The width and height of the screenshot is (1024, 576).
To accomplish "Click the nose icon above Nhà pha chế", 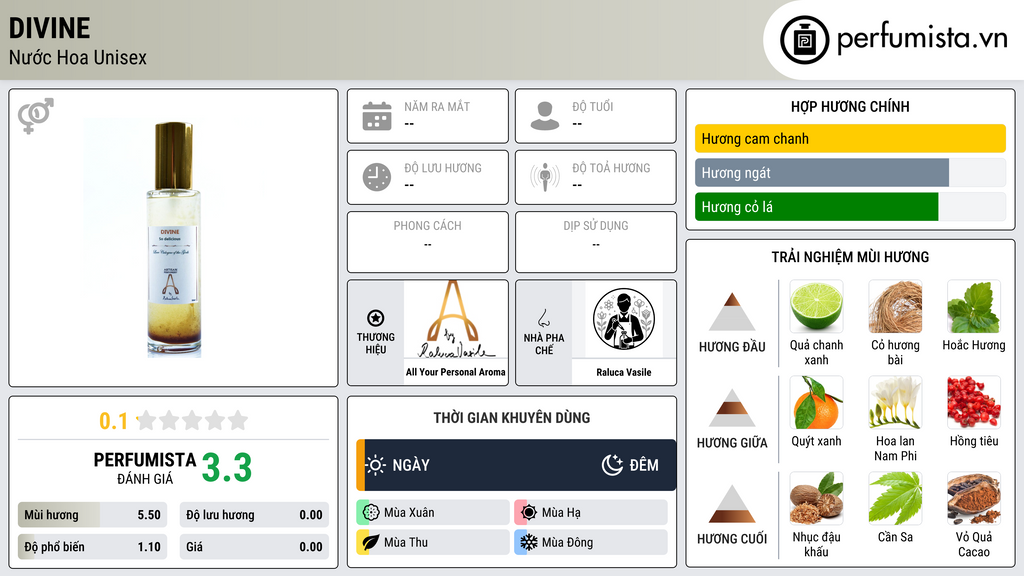I will (543, 318).
